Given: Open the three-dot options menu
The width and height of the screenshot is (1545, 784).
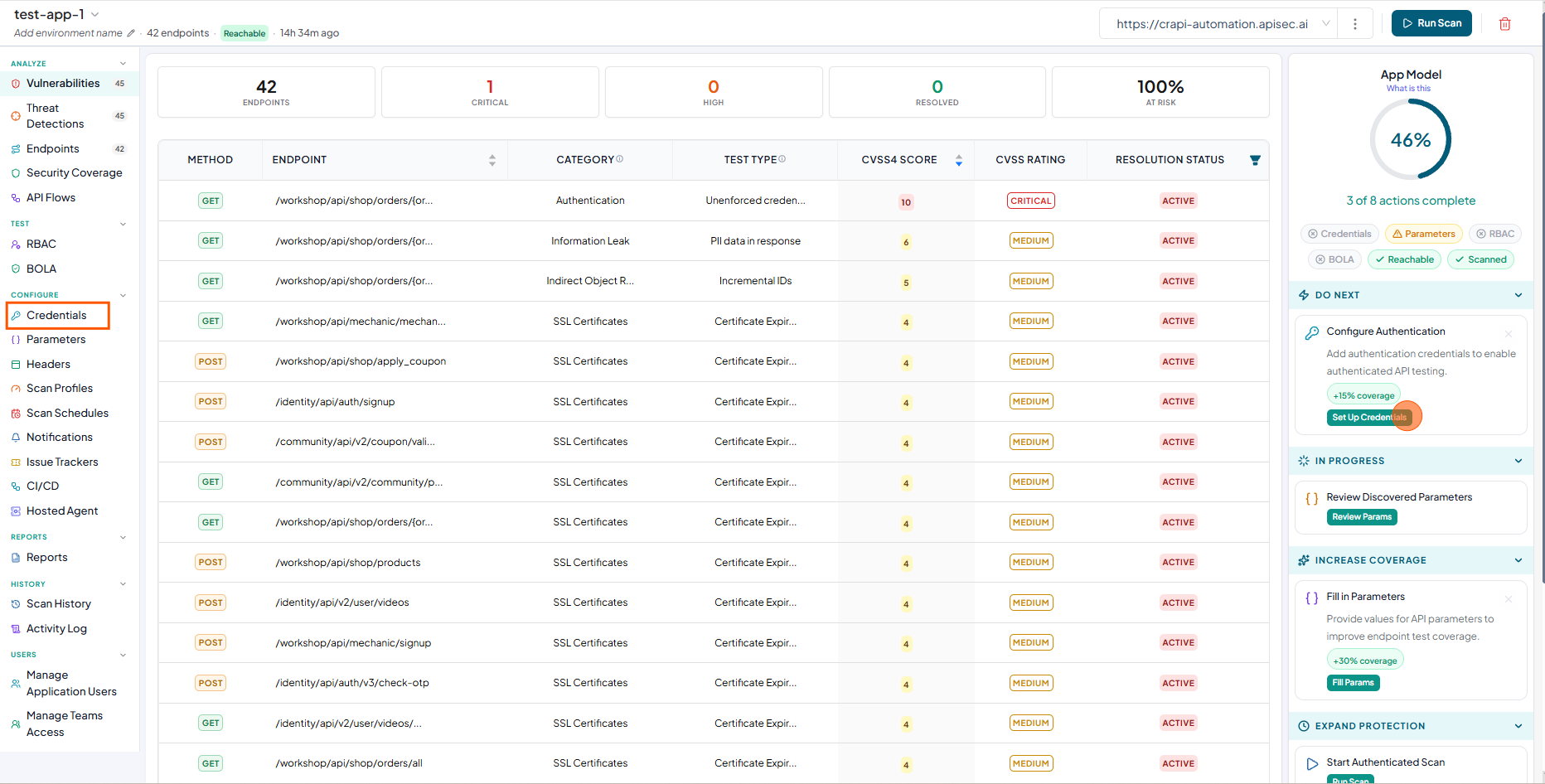Looking at the screenshot, I should pyautogui.click(x=1355, y=24).
